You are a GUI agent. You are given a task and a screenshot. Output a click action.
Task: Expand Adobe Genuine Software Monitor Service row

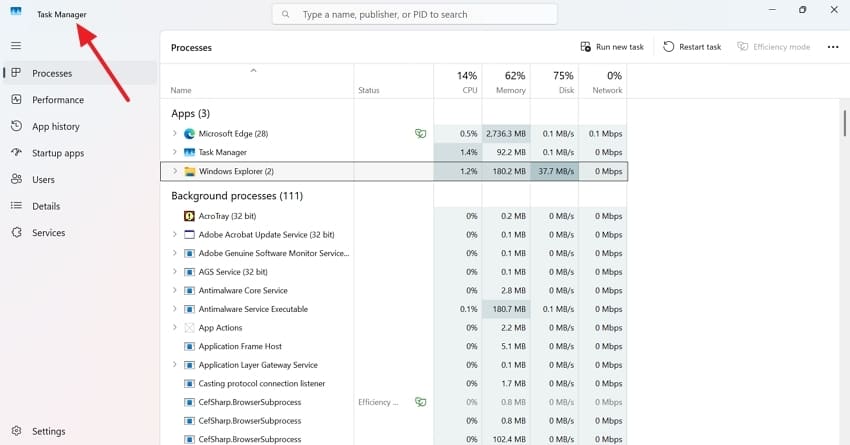(x=175, y=253)
